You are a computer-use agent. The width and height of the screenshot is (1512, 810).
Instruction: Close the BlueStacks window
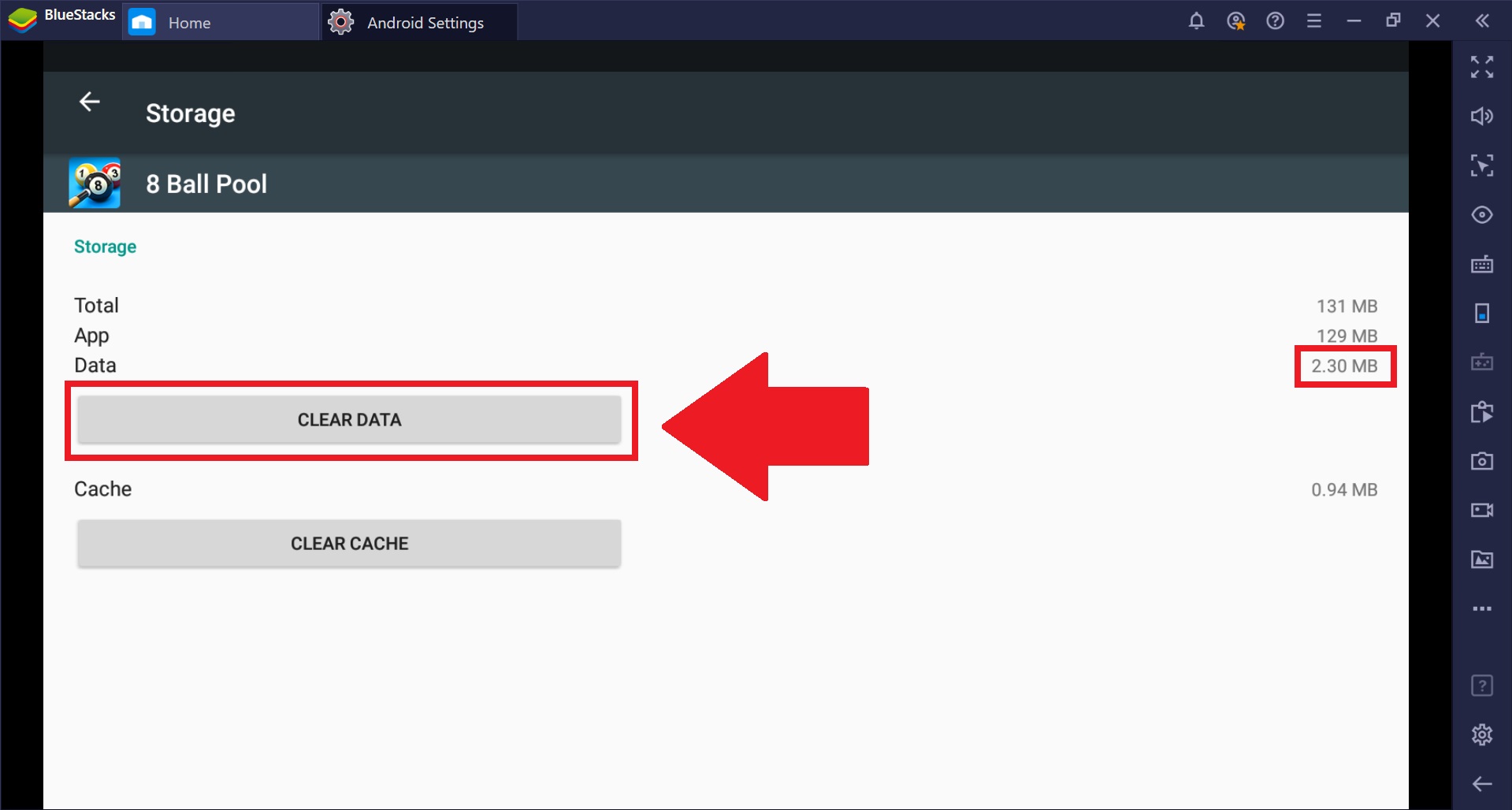tap(1432, 21)
